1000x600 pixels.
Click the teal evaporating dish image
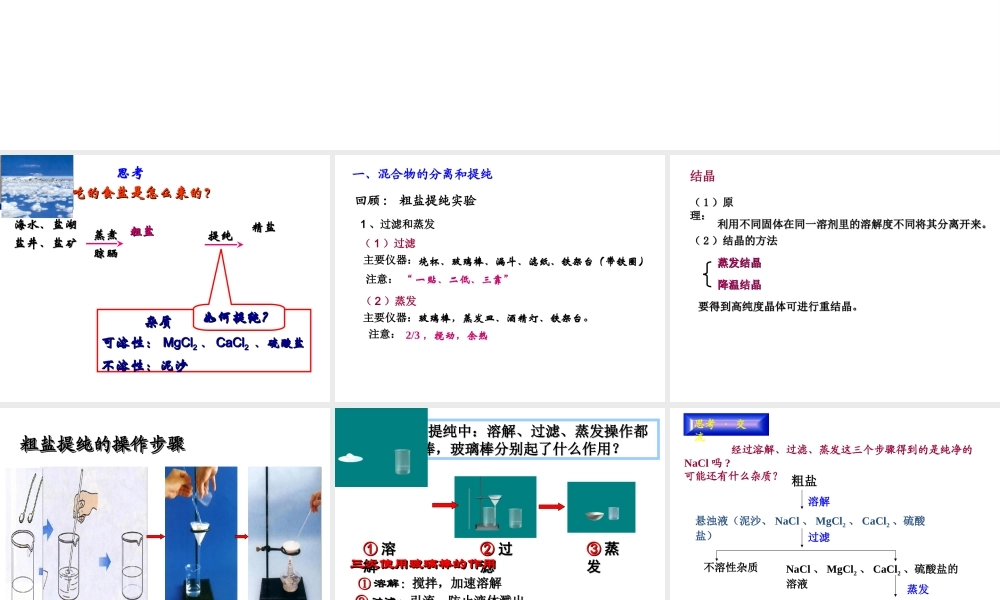[601, 508]
